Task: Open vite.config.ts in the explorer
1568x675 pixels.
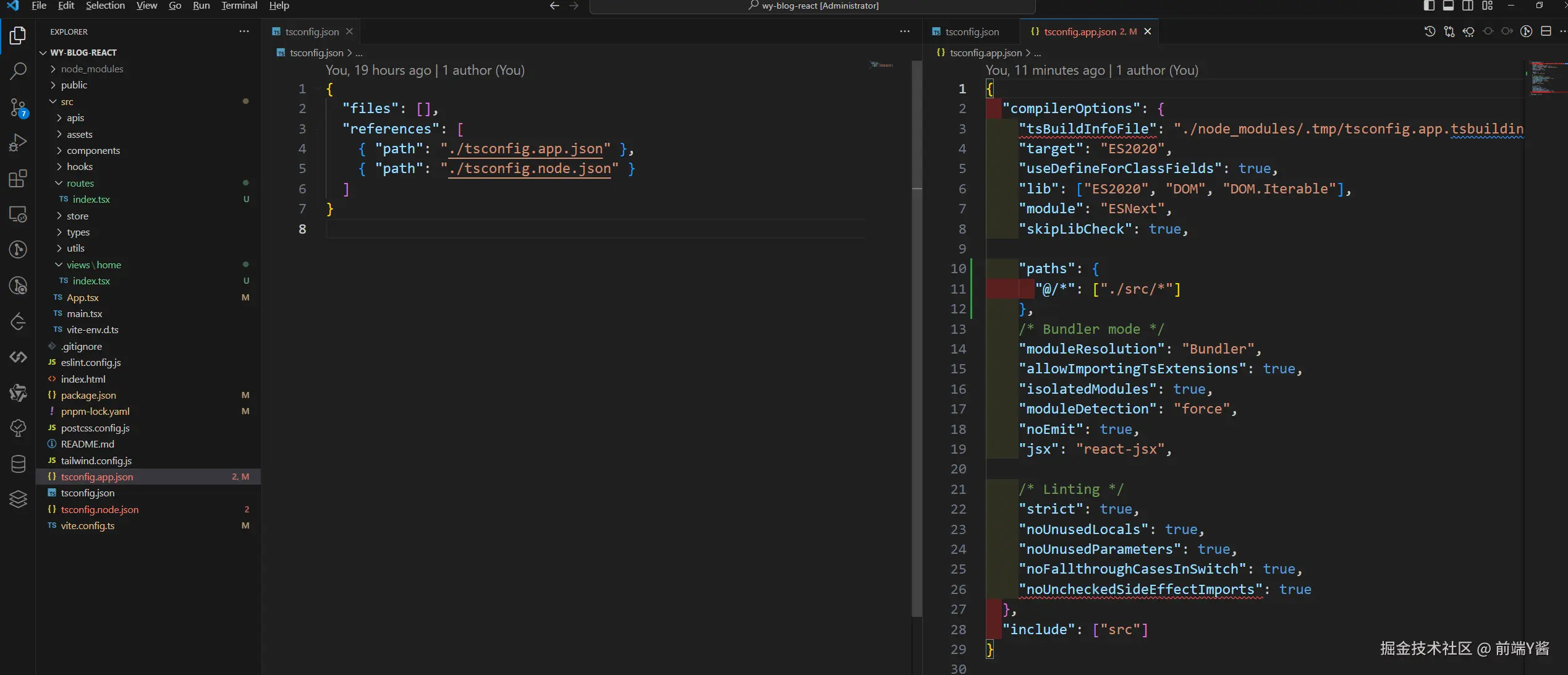Action: point(88,525)
